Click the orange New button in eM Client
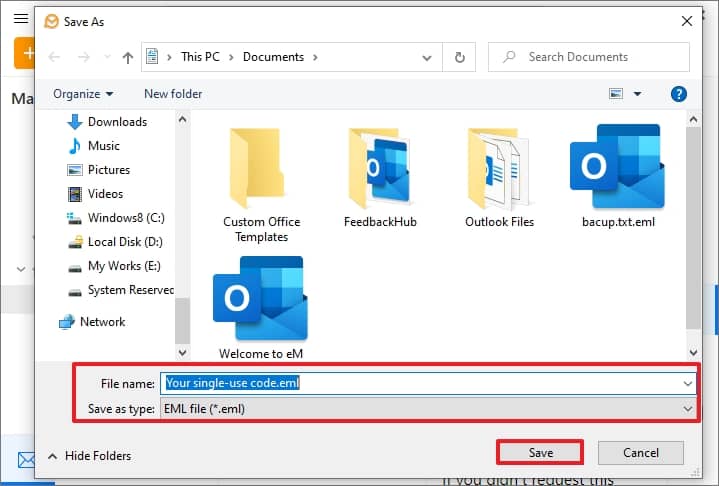 25,53
